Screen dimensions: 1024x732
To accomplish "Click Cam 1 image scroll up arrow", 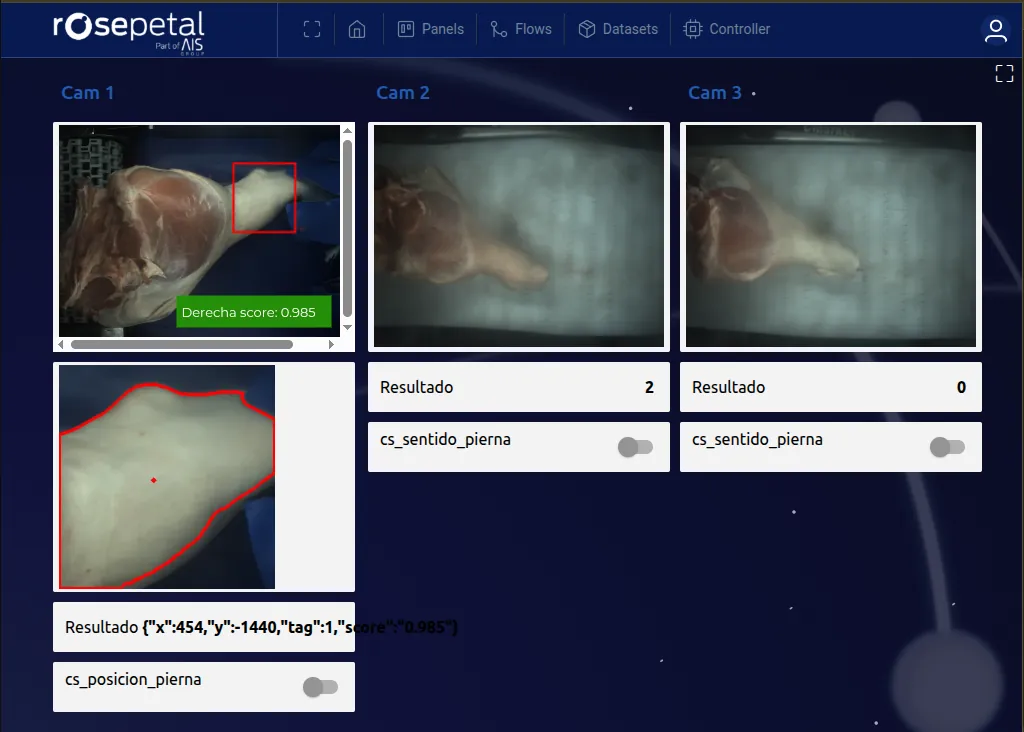I will [x=347, y=131].
